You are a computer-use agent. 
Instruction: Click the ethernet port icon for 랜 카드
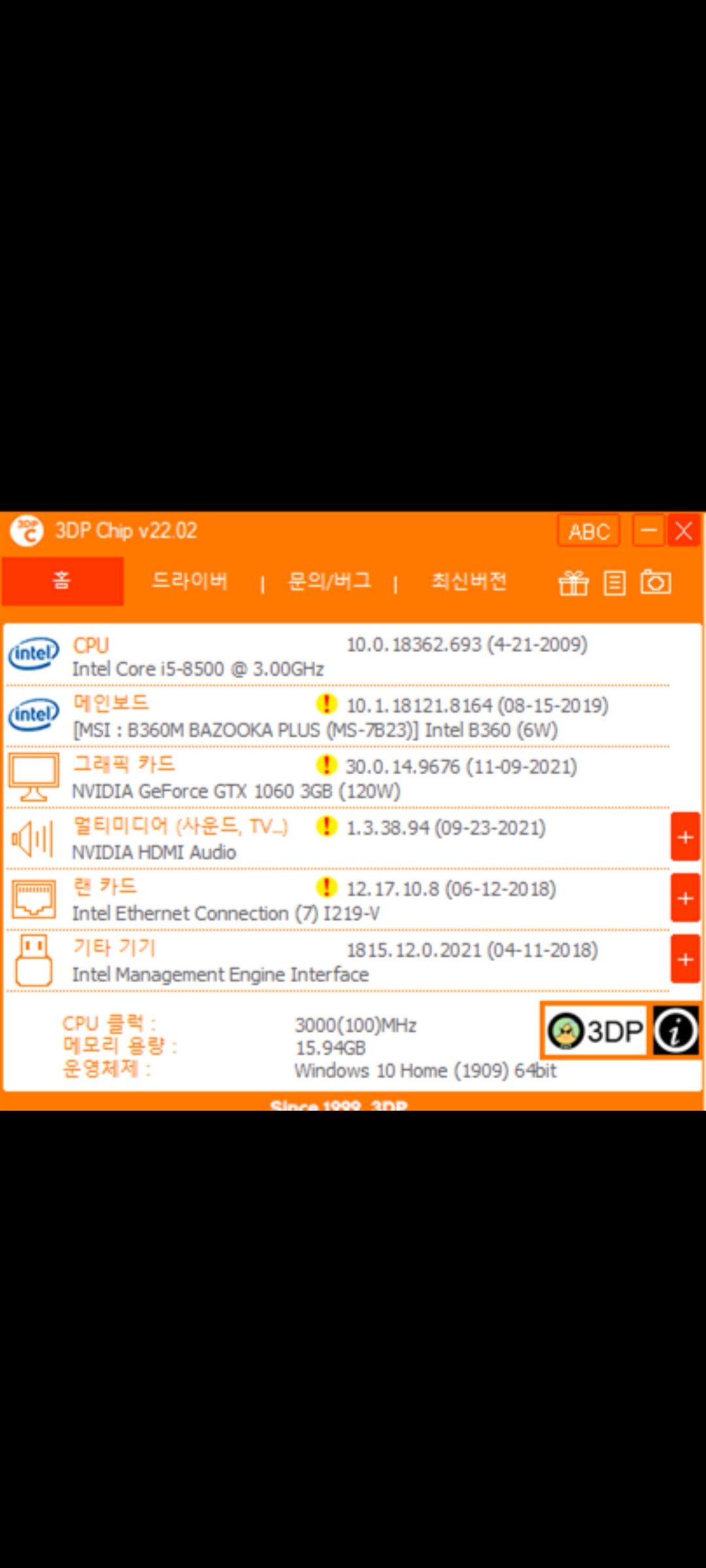[34, 899]
